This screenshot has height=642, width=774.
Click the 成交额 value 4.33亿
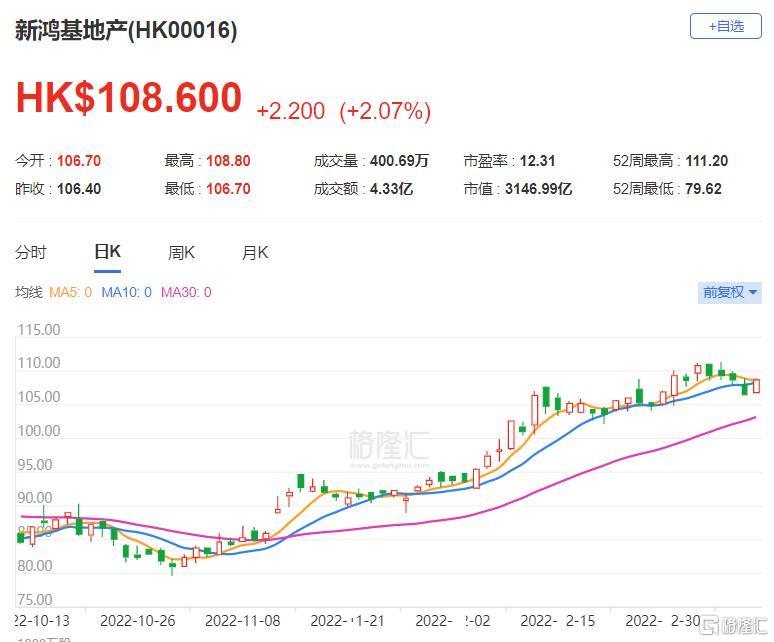pyautogui.click(x=391, y=189)
